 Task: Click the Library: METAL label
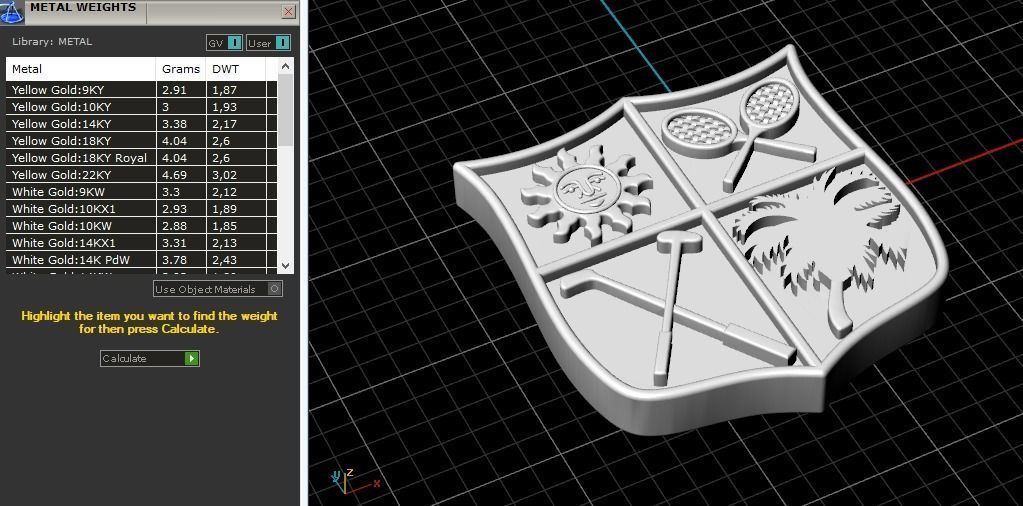(52, 42)
